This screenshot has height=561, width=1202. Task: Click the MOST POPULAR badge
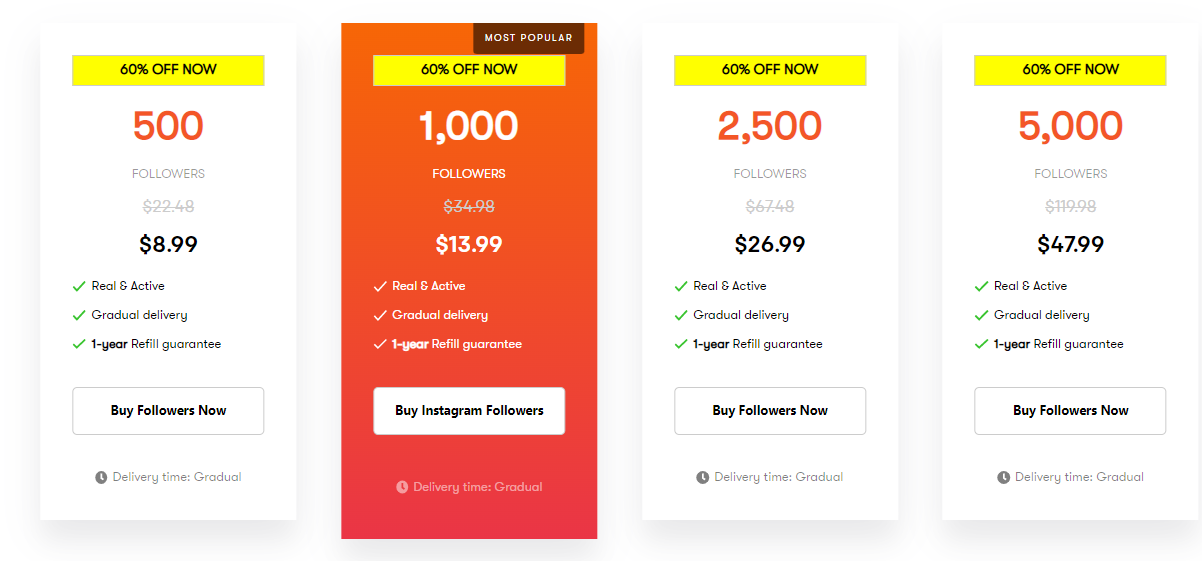click(529, 38)
